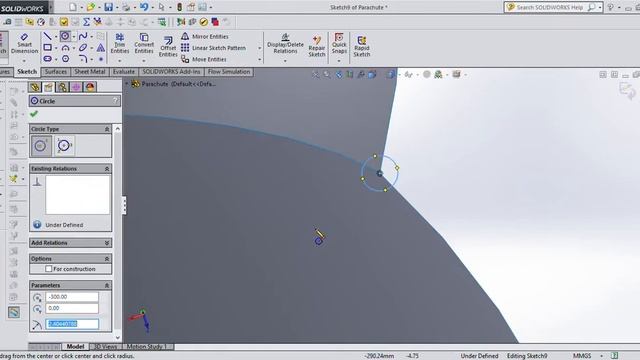Click Trim Entities tool

(x=120, y=44)
